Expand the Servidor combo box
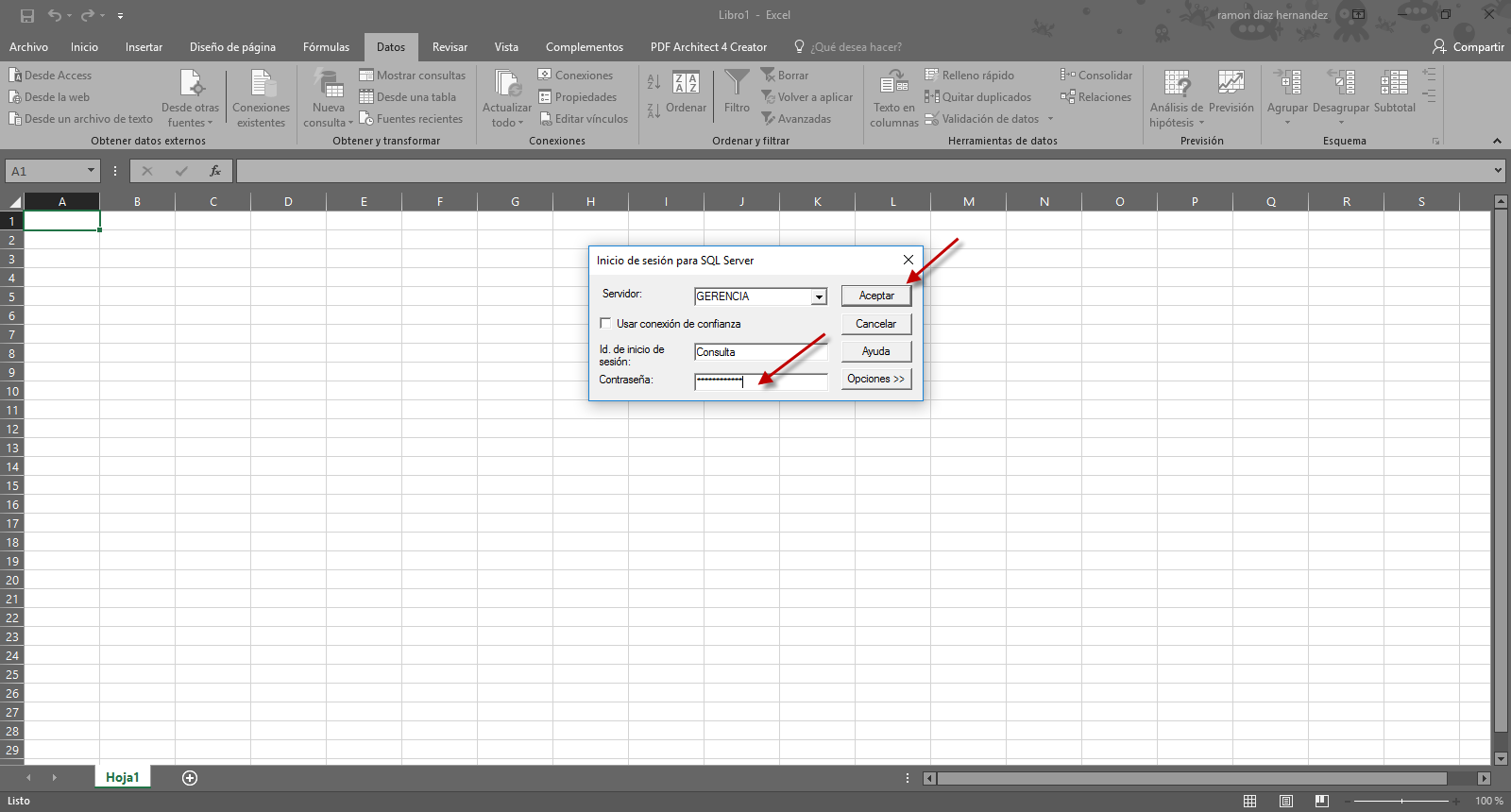The height and width of the screenshot is (812, 1511). click(819, 296)
